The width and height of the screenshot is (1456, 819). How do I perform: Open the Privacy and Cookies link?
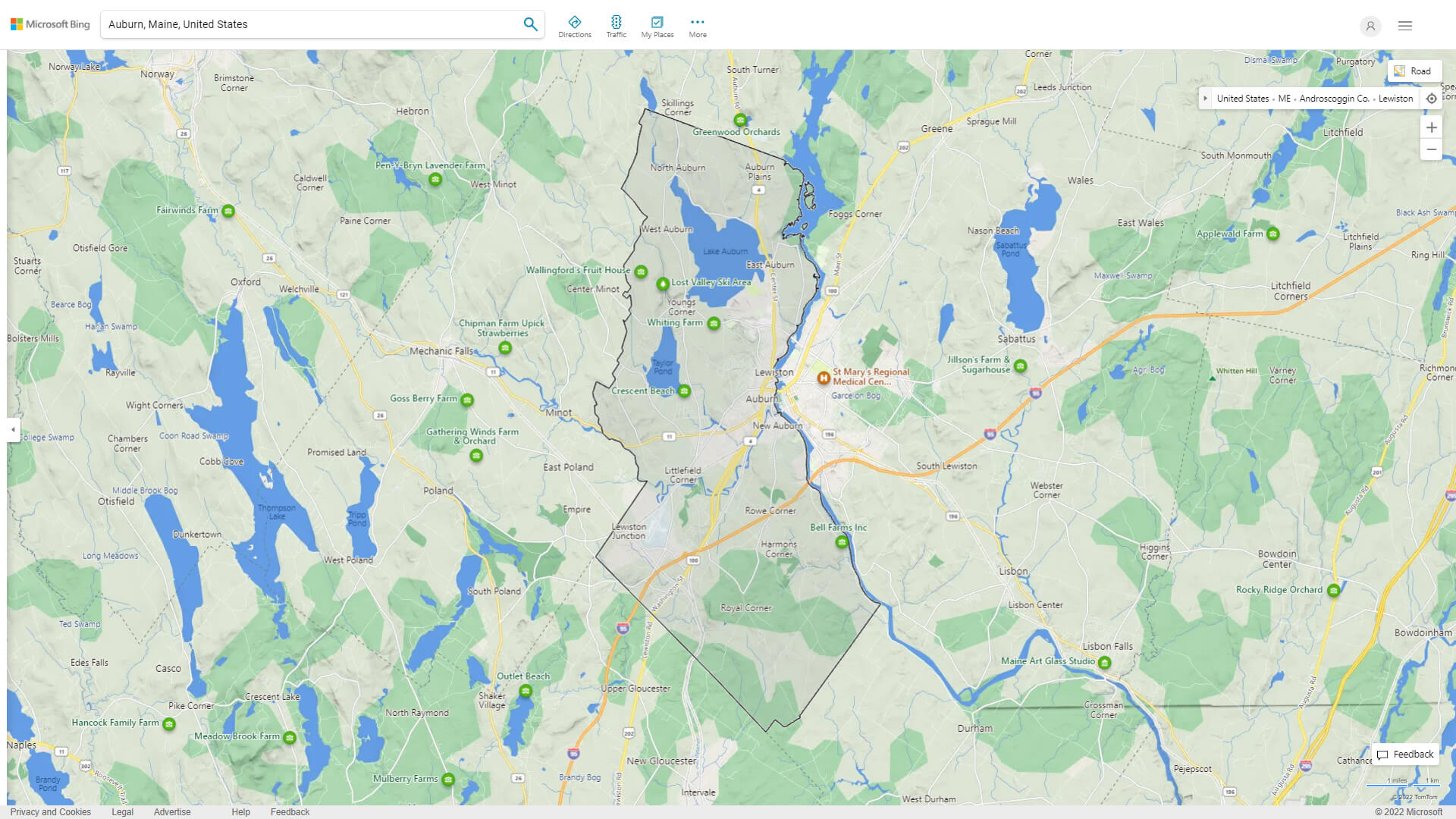click(x=50, y=811)
